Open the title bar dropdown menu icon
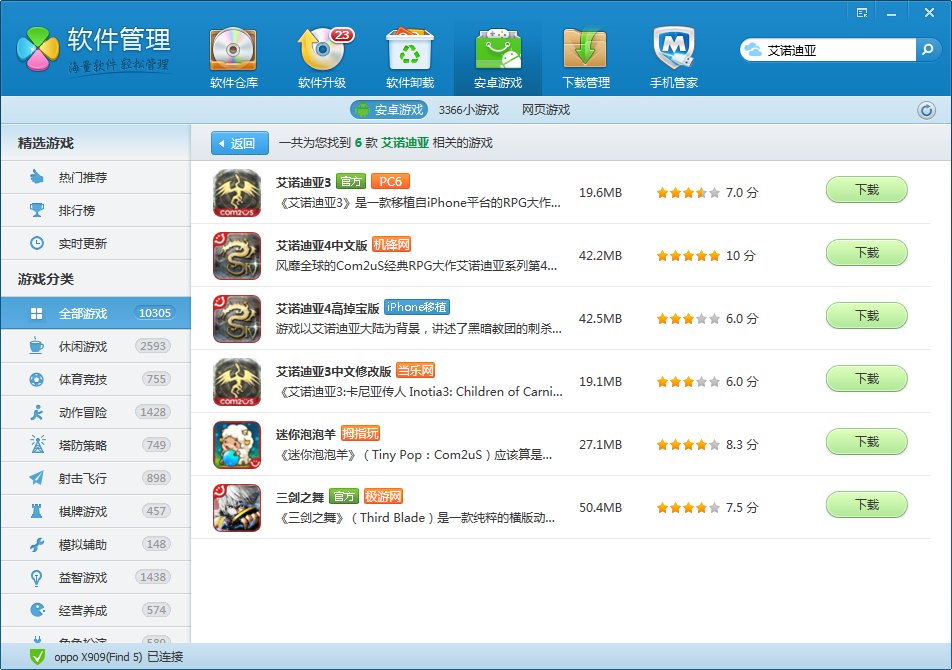Screen dimensions: 952x670 pos(861,12)
